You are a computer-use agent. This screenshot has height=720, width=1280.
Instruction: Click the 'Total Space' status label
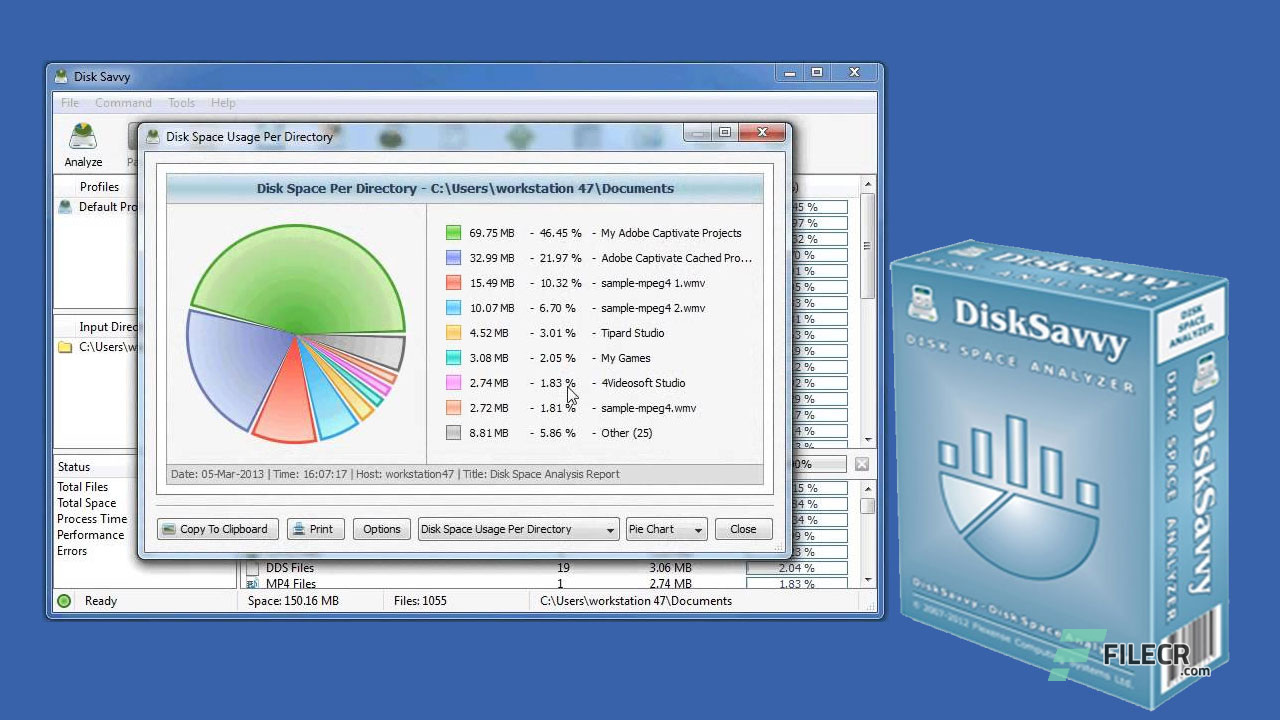[x=87, y=503]
